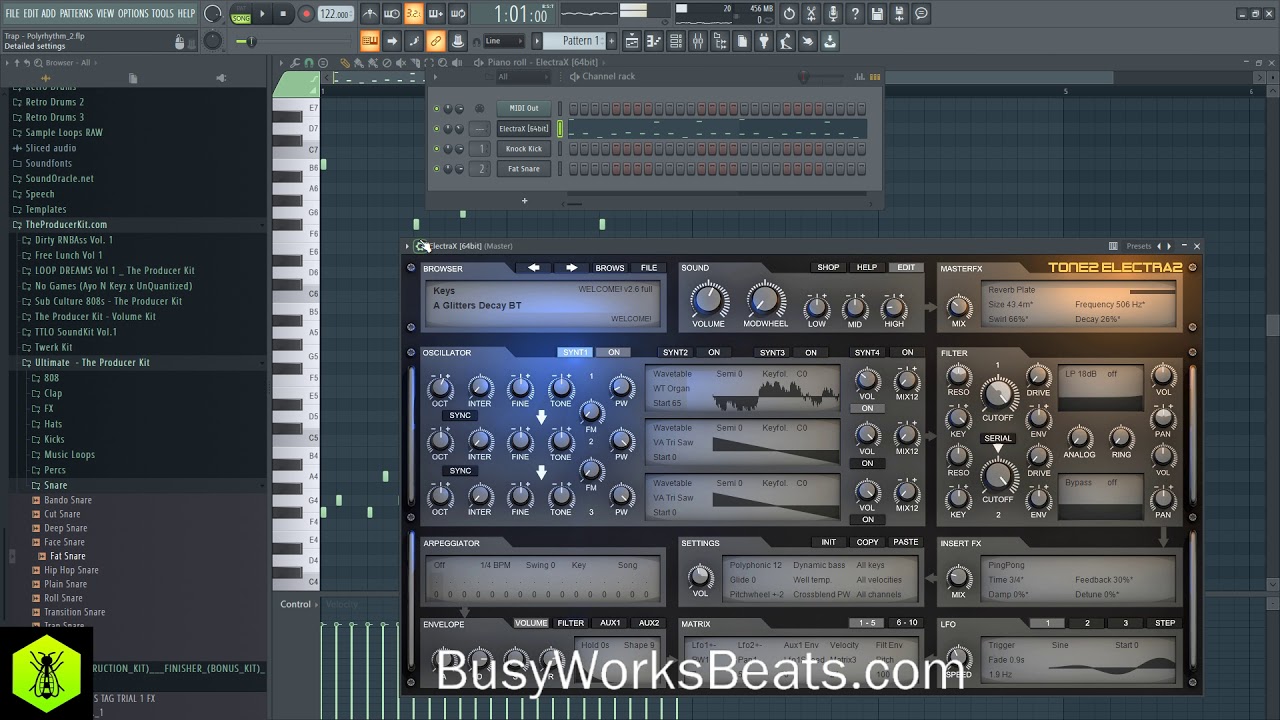Click the Knock Kick channel button
This screenshot has width=1280, height=720.
pyautogui.click(x=523, y=148)
